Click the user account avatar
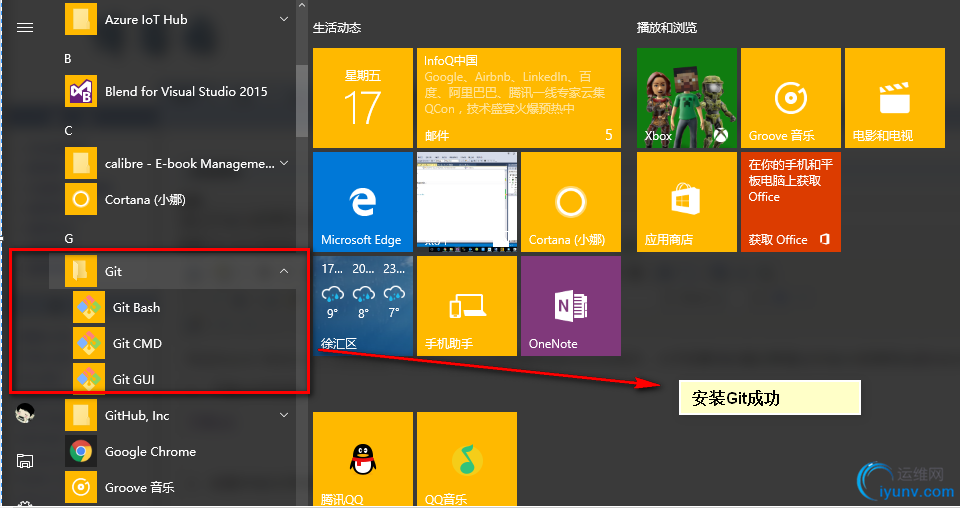Viewport: 960px width, 508px height. (25, 414)
